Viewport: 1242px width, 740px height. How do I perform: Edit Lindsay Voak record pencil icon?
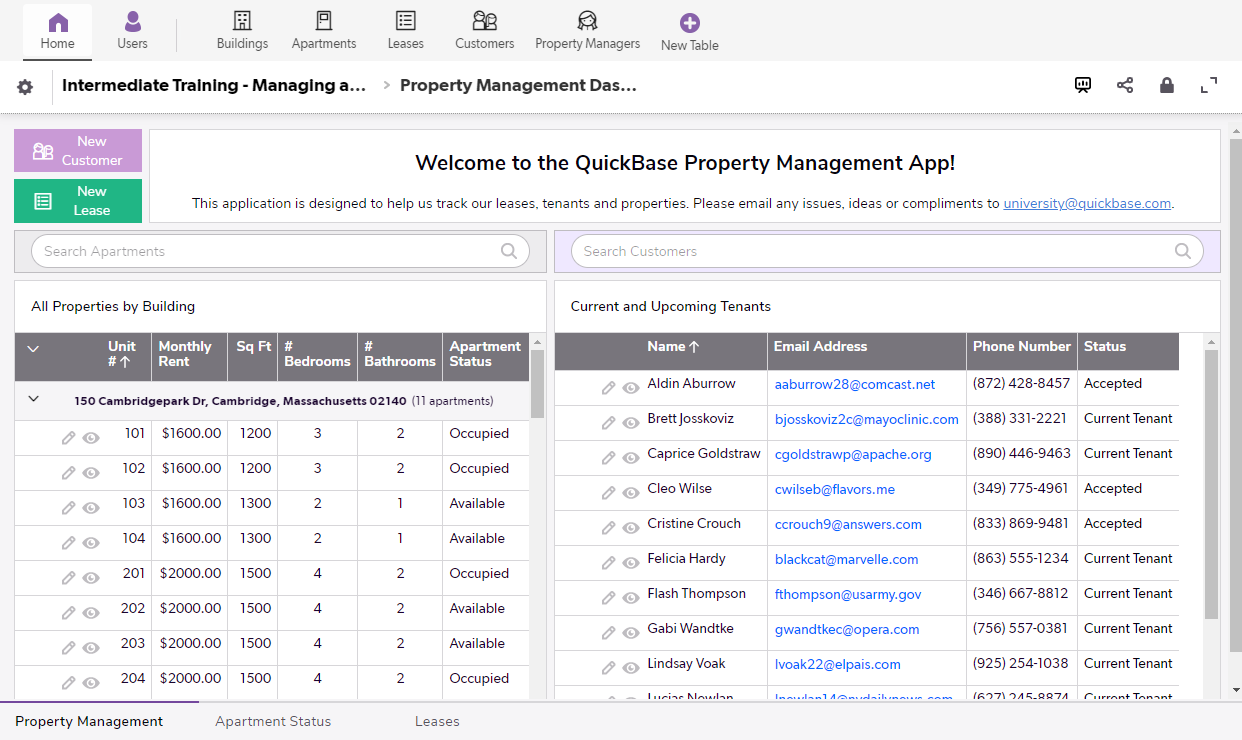(x=609, y=668)
